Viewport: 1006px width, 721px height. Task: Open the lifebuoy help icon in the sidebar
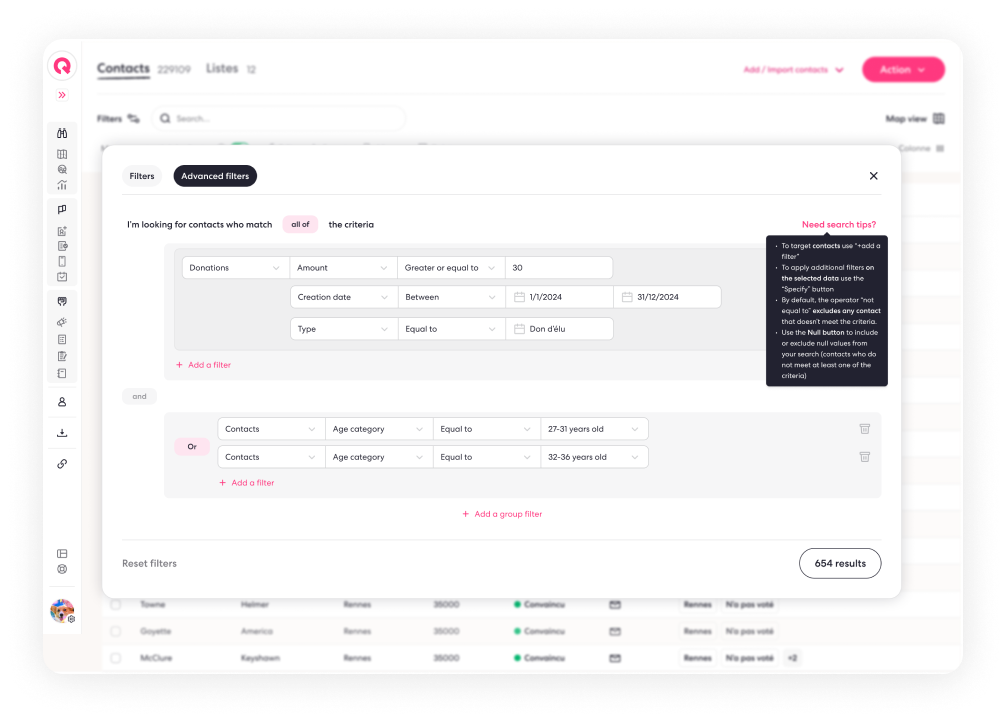(x=62, y=569)
